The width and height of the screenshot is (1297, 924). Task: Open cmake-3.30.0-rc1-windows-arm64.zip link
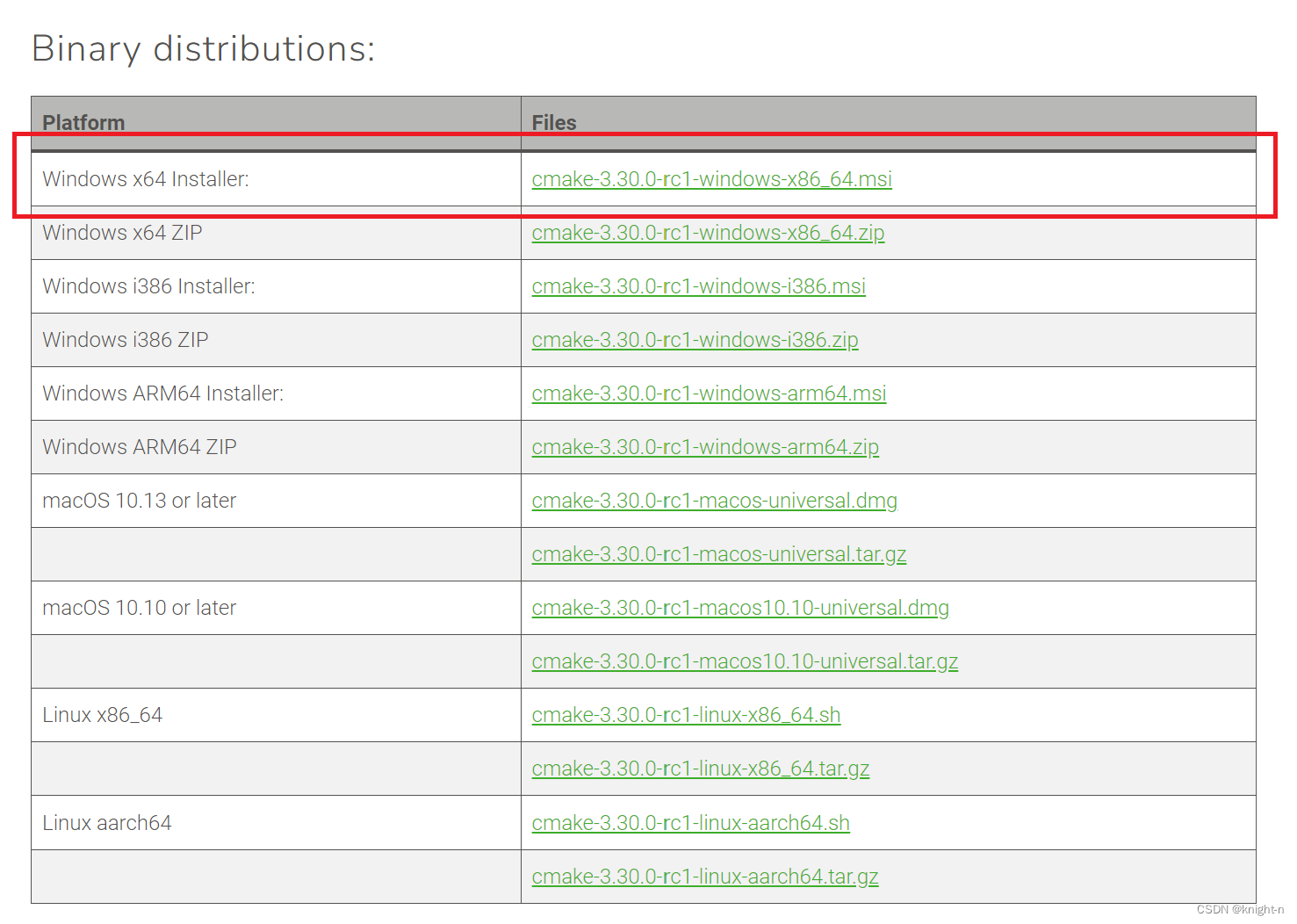point(705,447)
